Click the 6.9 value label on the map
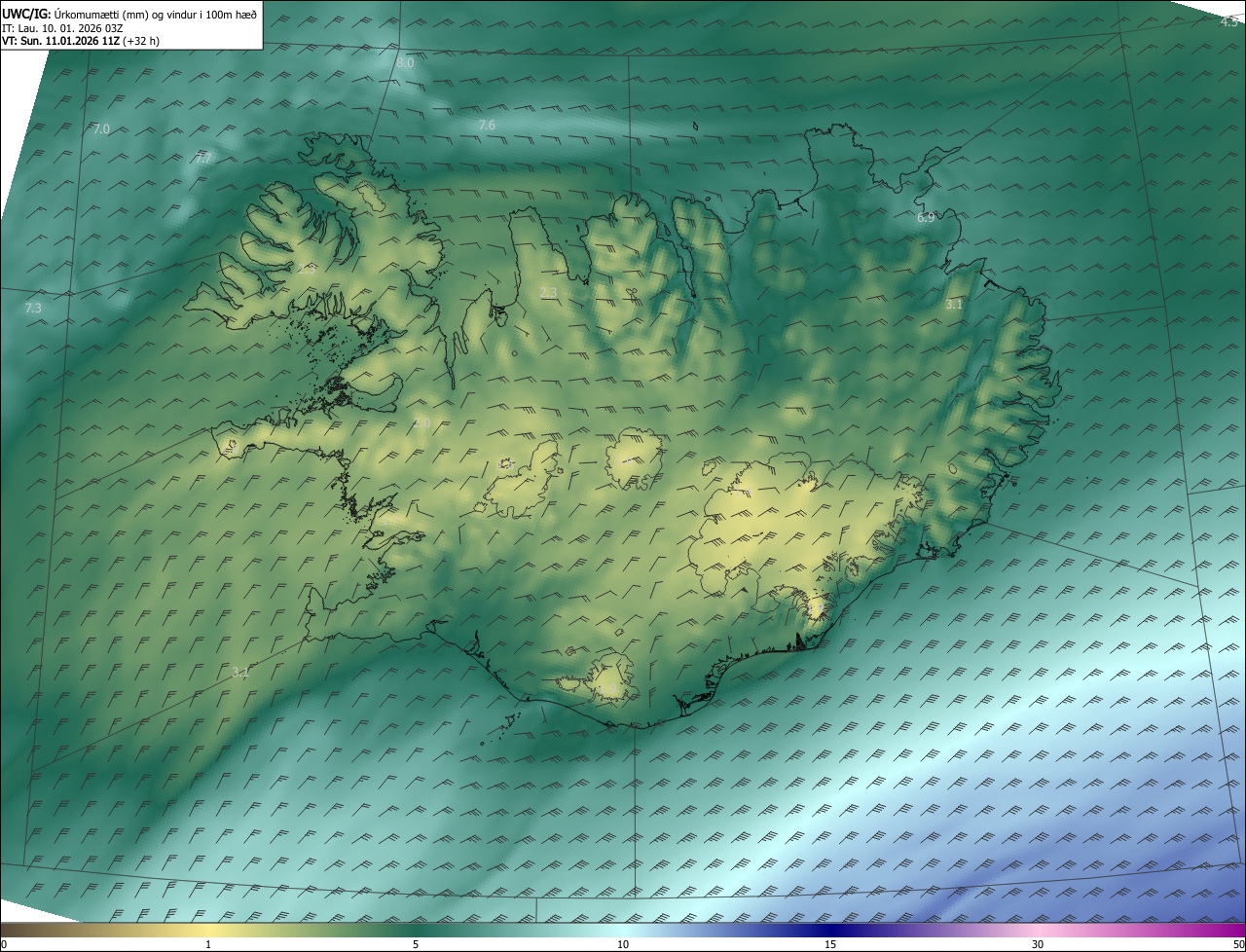The width and height of the screenshot is (1246, 952). click(926, 217)
